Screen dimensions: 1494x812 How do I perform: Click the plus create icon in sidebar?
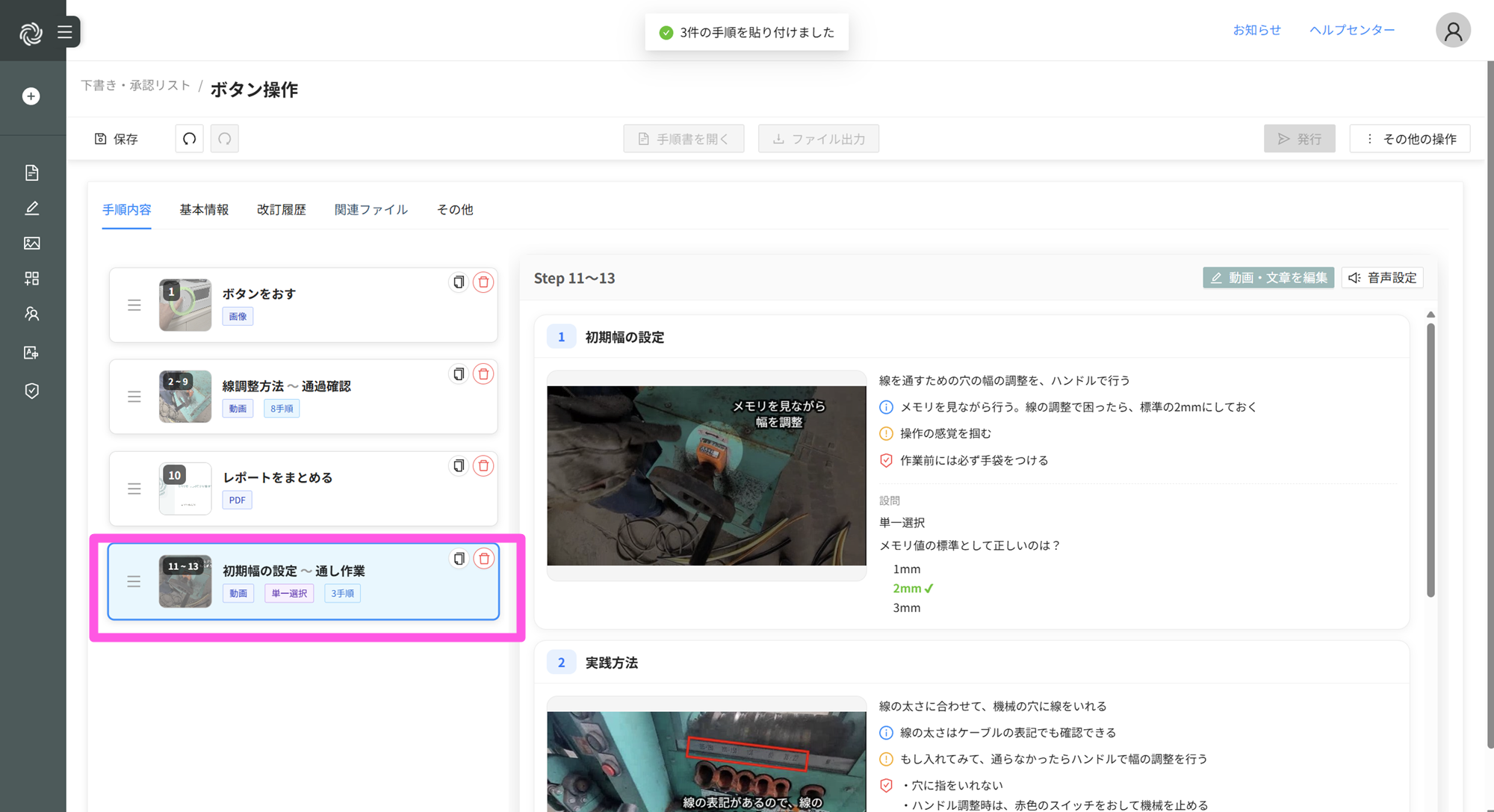click(x=31, y=96)
